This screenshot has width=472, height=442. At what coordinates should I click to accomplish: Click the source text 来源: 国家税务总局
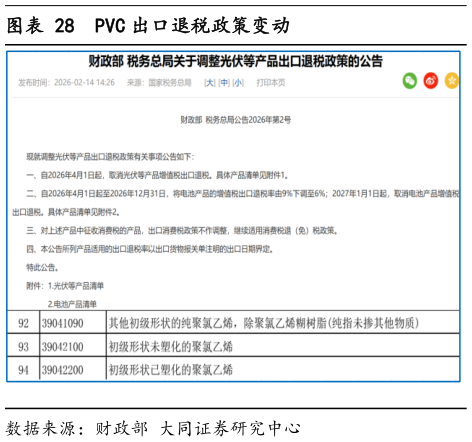click(159, 83)
